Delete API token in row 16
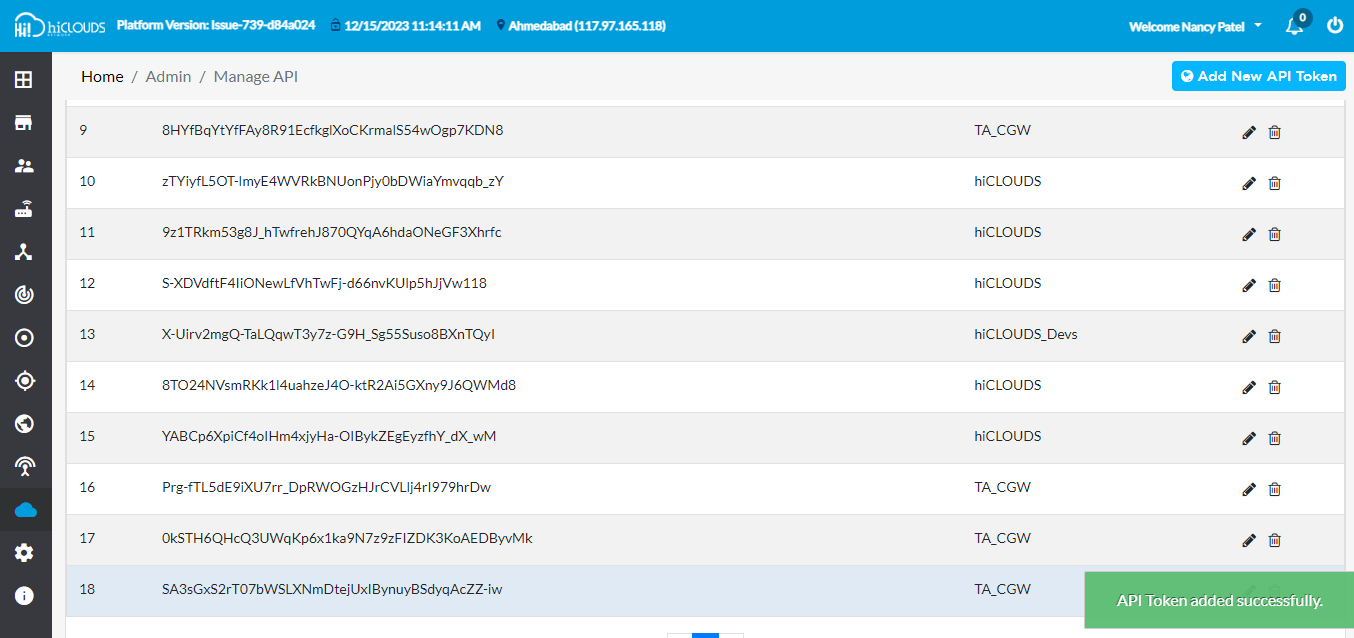The width and height of the screenshot is (1354, 638). (x=1274, y=489)
